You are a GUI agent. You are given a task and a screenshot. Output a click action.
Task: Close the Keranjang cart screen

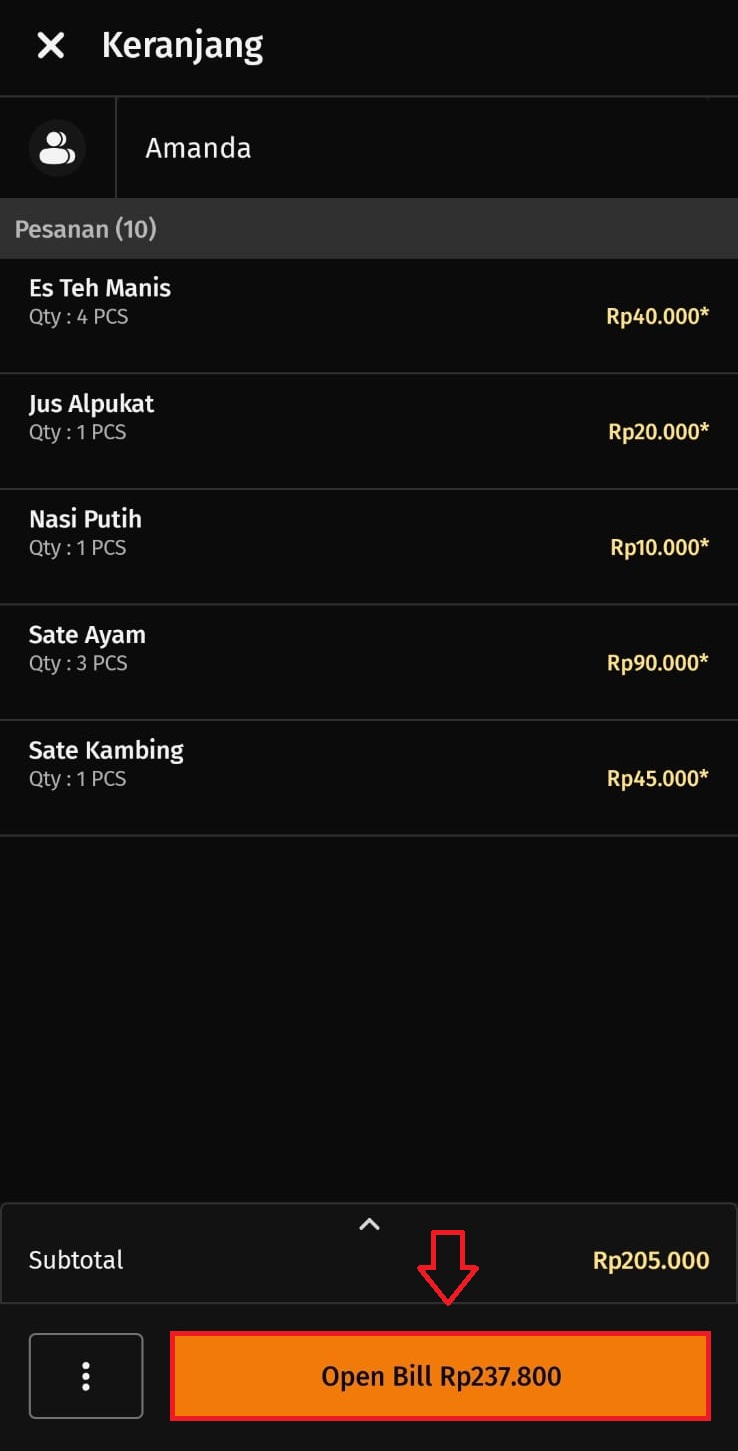tap(50, 45)
